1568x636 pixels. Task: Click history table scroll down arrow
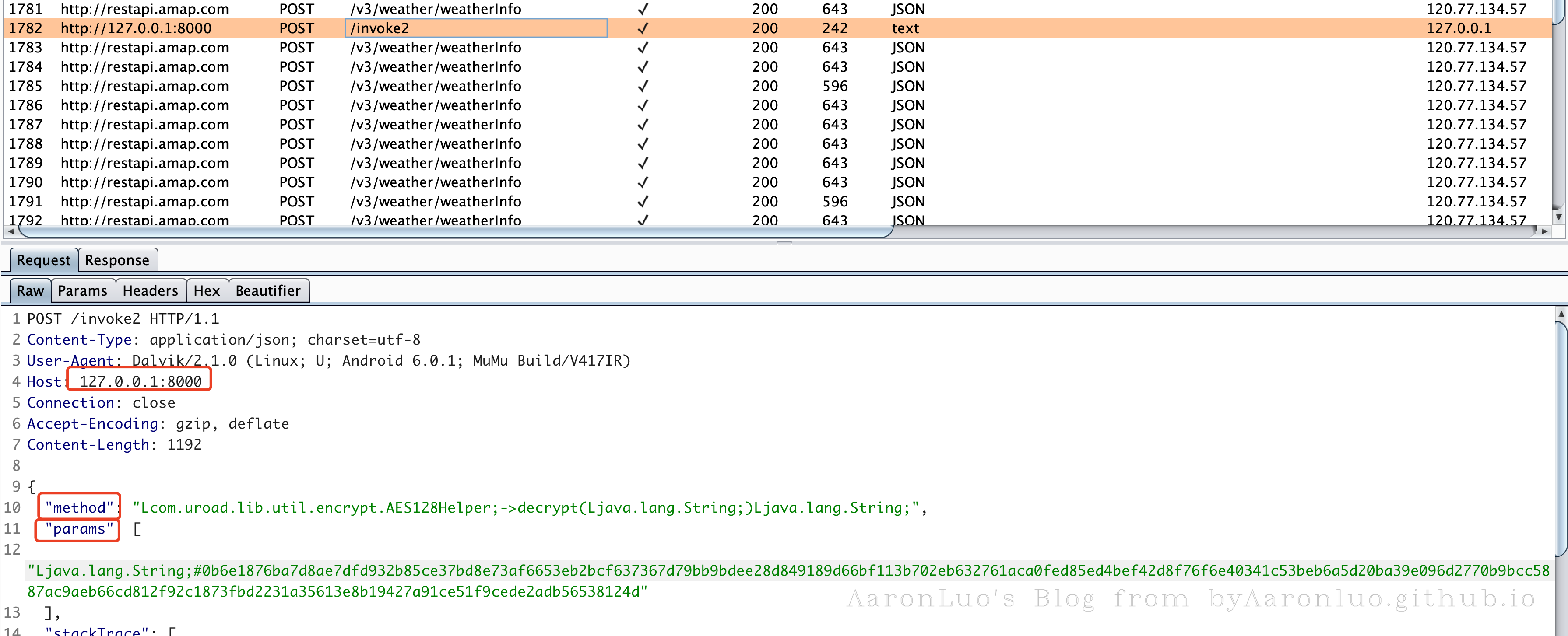point(1558,217)
